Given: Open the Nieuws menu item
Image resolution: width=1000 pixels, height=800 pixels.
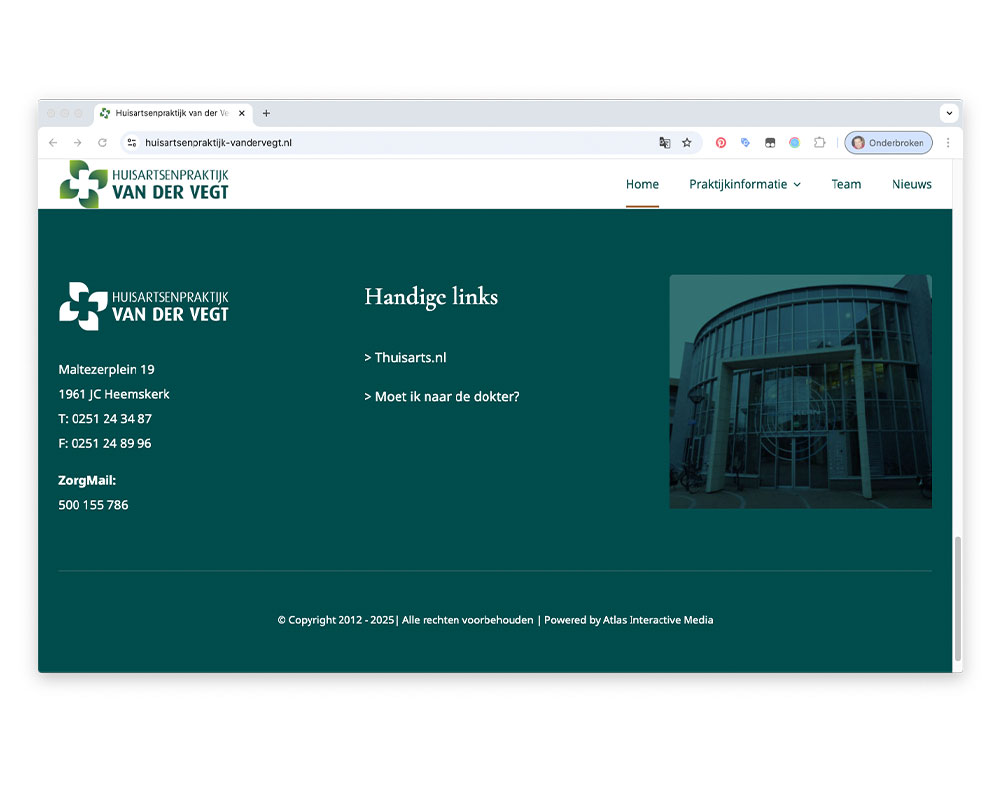Looking at the screenshot, I should pos(911,184).
